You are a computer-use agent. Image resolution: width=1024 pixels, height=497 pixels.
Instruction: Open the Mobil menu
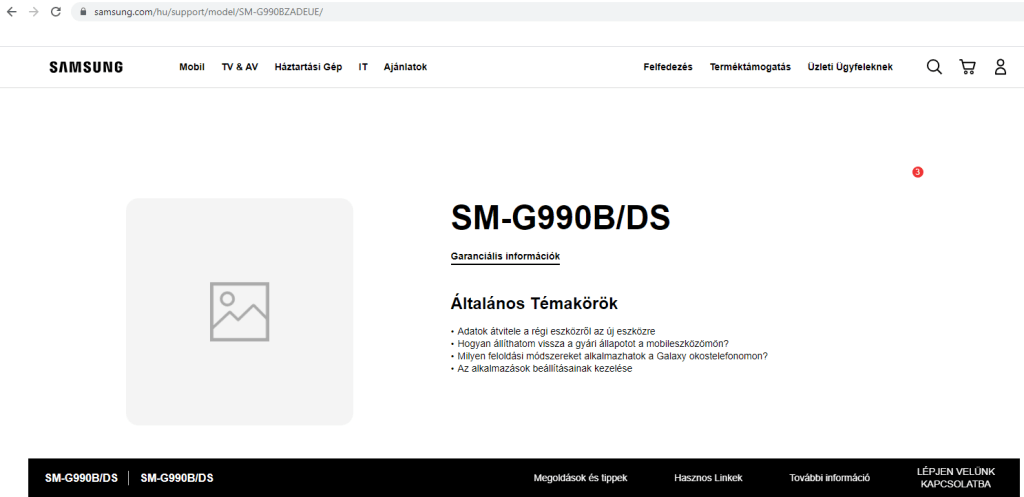tap(192, 67)
